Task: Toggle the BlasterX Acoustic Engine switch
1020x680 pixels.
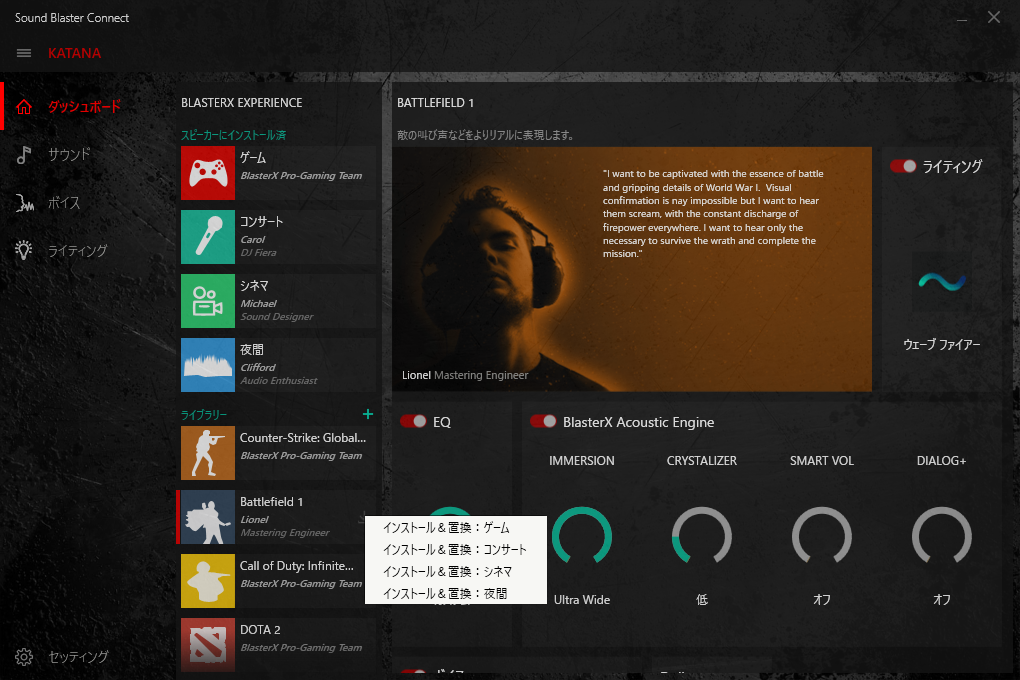Action: pyautogui.click(x=543, y=421)
